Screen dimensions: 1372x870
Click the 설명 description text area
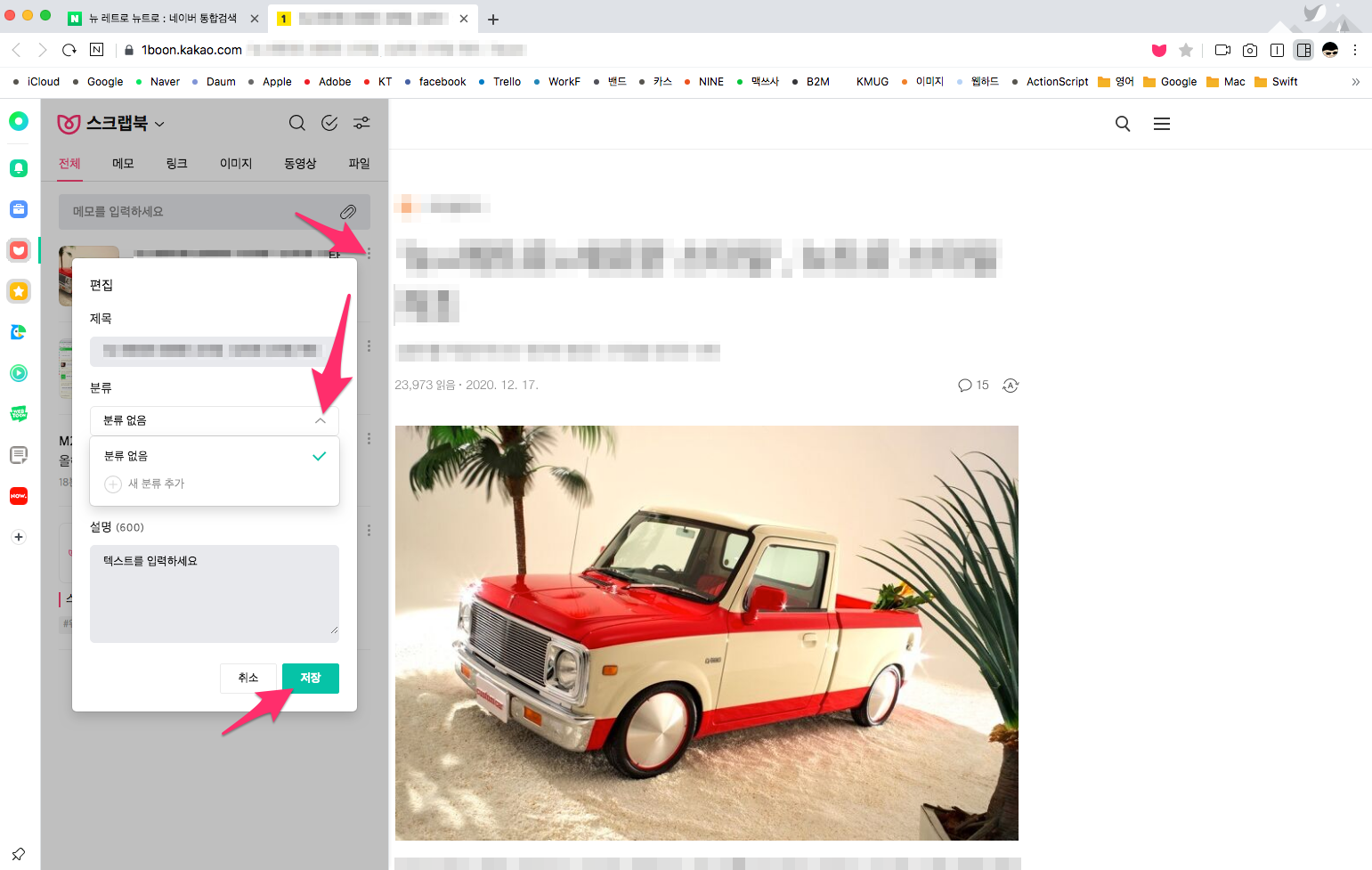coord(215,593)
